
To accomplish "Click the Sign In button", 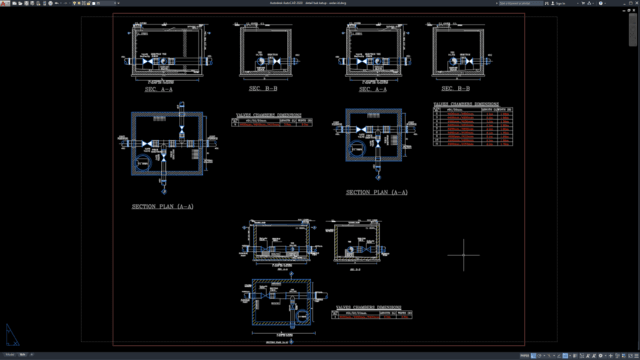I will point(558,3).
